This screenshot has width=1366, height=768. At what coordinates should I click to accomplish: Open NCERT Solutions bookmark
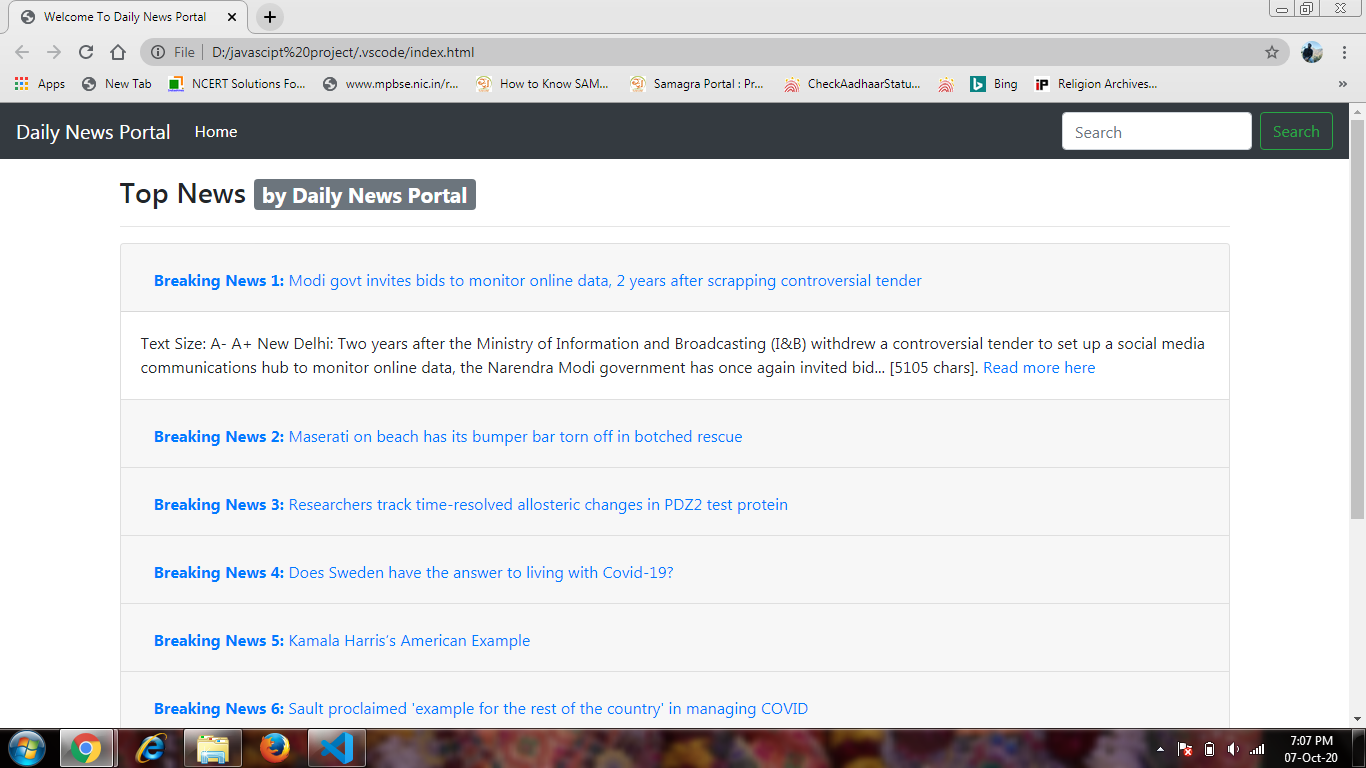point(237,84)
